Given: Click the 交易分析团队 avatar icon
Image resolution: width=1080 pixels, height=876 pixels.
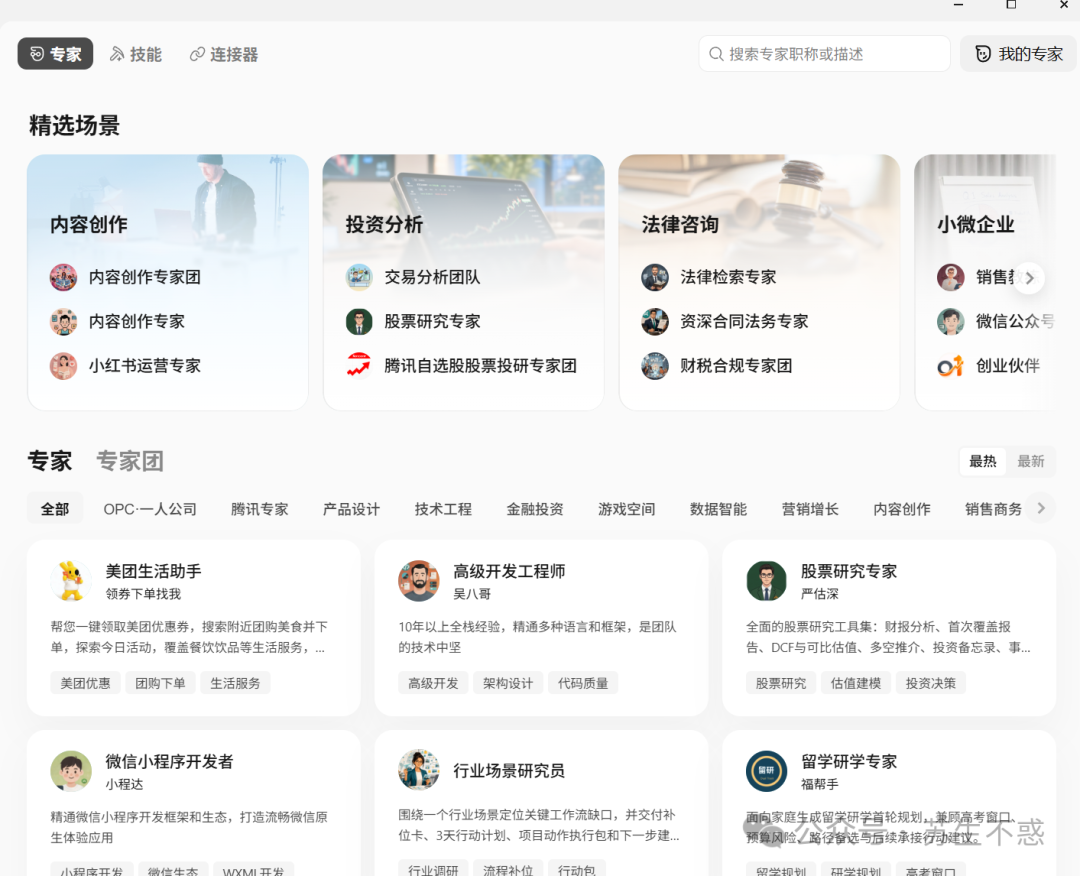Looking at the screenshot, I should click(x=359, y=278).
